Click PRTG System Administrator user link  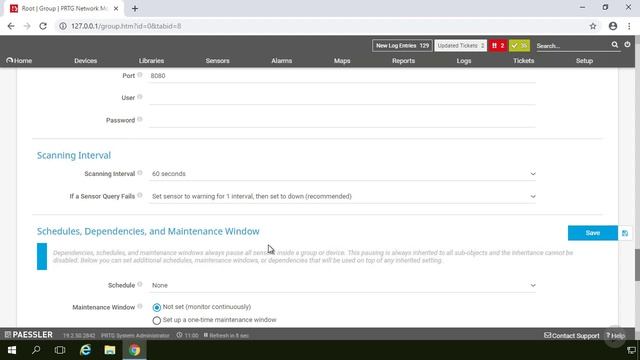[135, 336]
